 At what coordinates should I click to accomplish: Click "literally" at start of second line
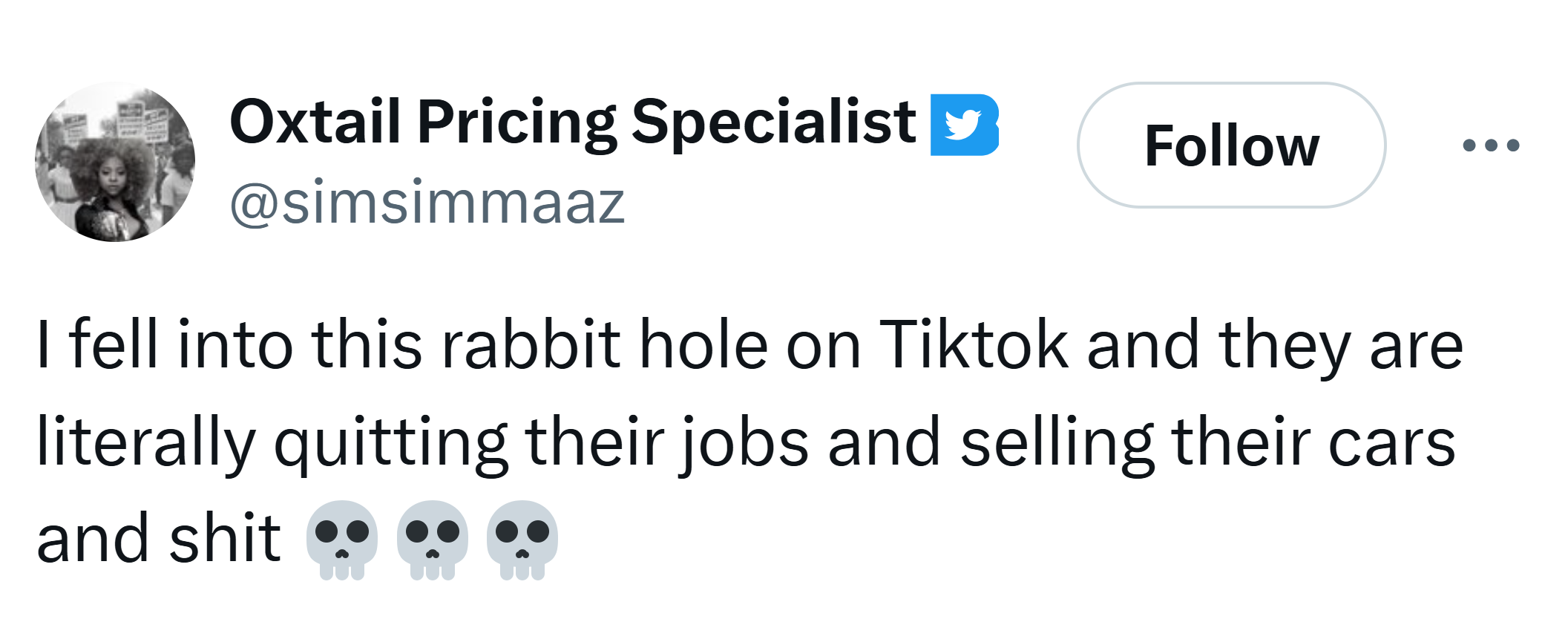click(145, 442)
